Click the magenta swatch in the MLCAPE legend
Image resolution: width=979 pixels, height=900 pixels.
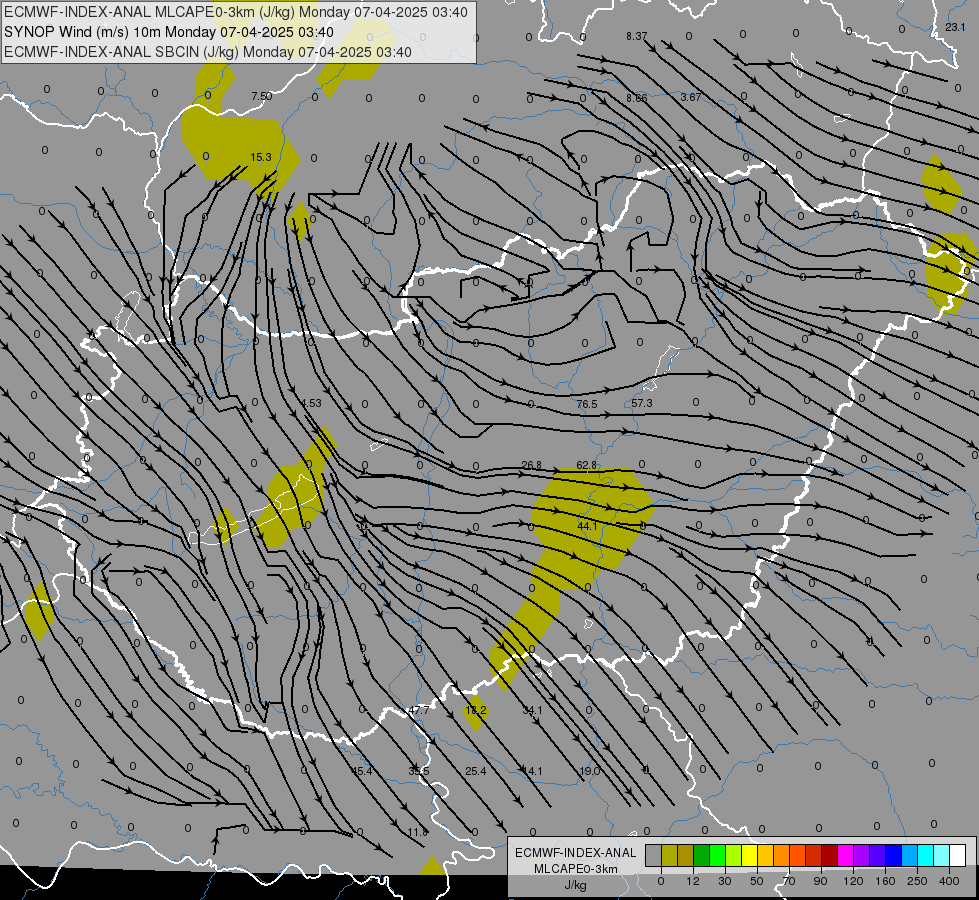click(x=846, y=855)
